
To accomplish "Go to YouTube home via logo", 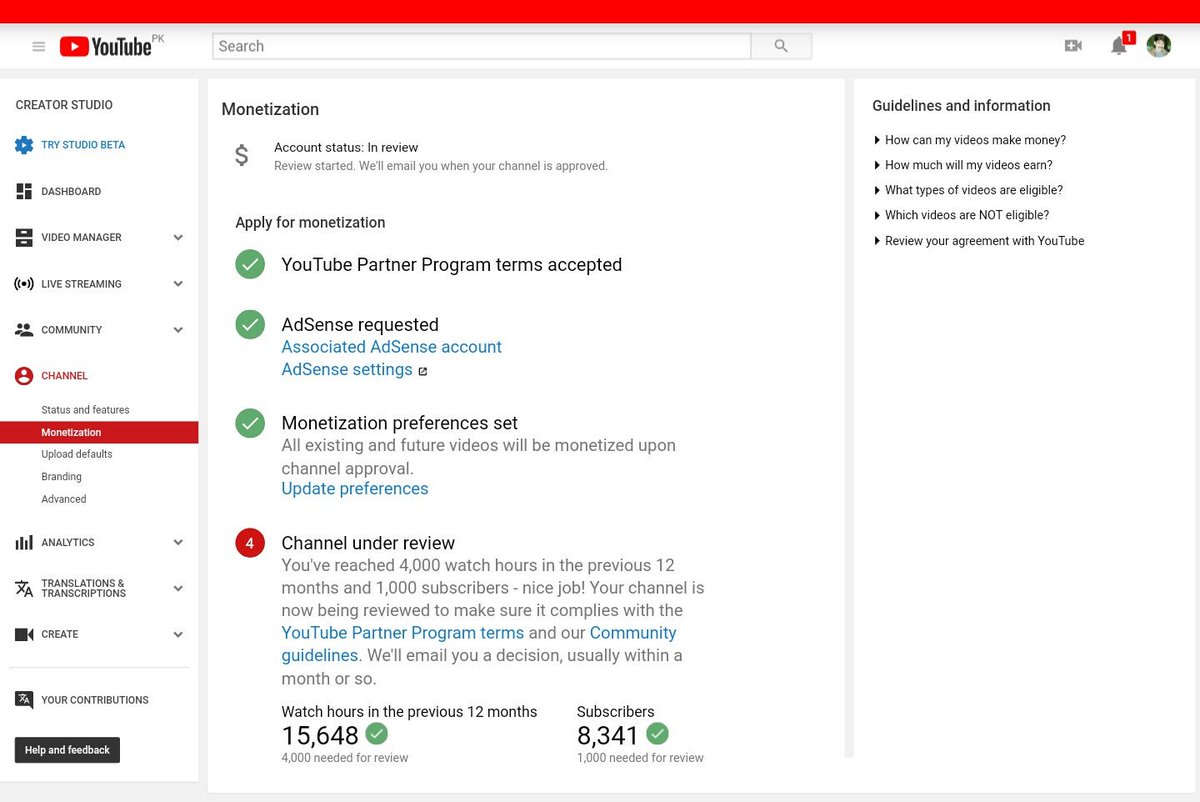I will tap(106, 46).
